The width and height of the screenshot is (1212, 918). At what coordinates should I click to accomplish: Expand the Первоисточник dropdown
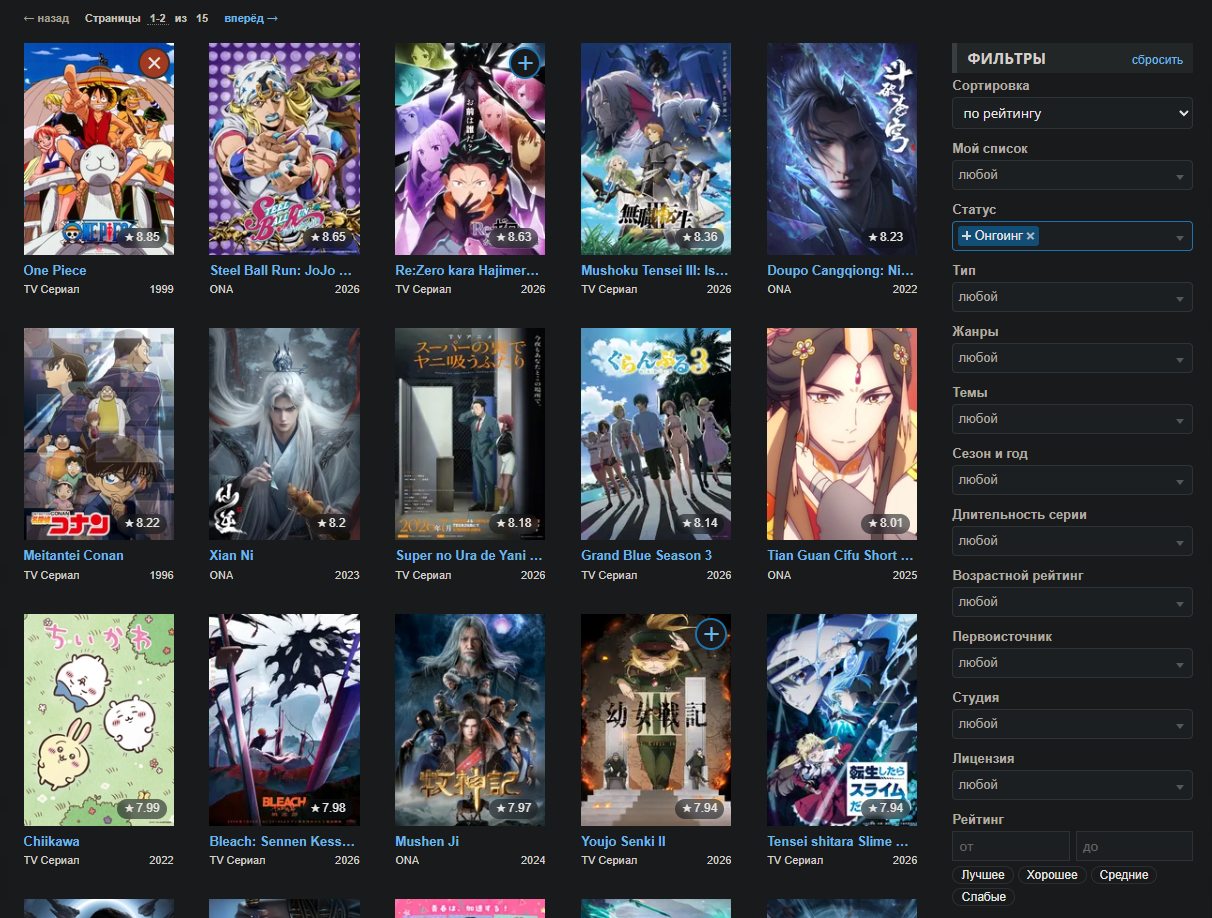(1072, 663)
